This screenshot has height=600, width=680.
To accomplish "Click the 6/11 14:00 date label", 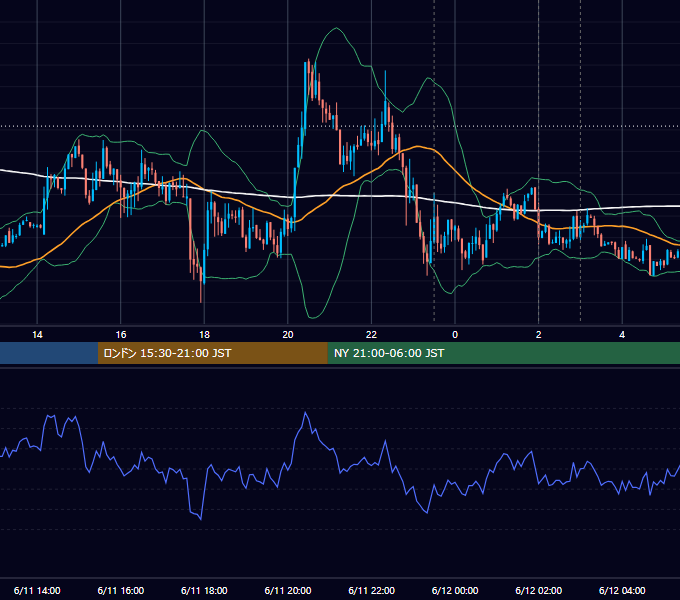I will coord(37,590).
